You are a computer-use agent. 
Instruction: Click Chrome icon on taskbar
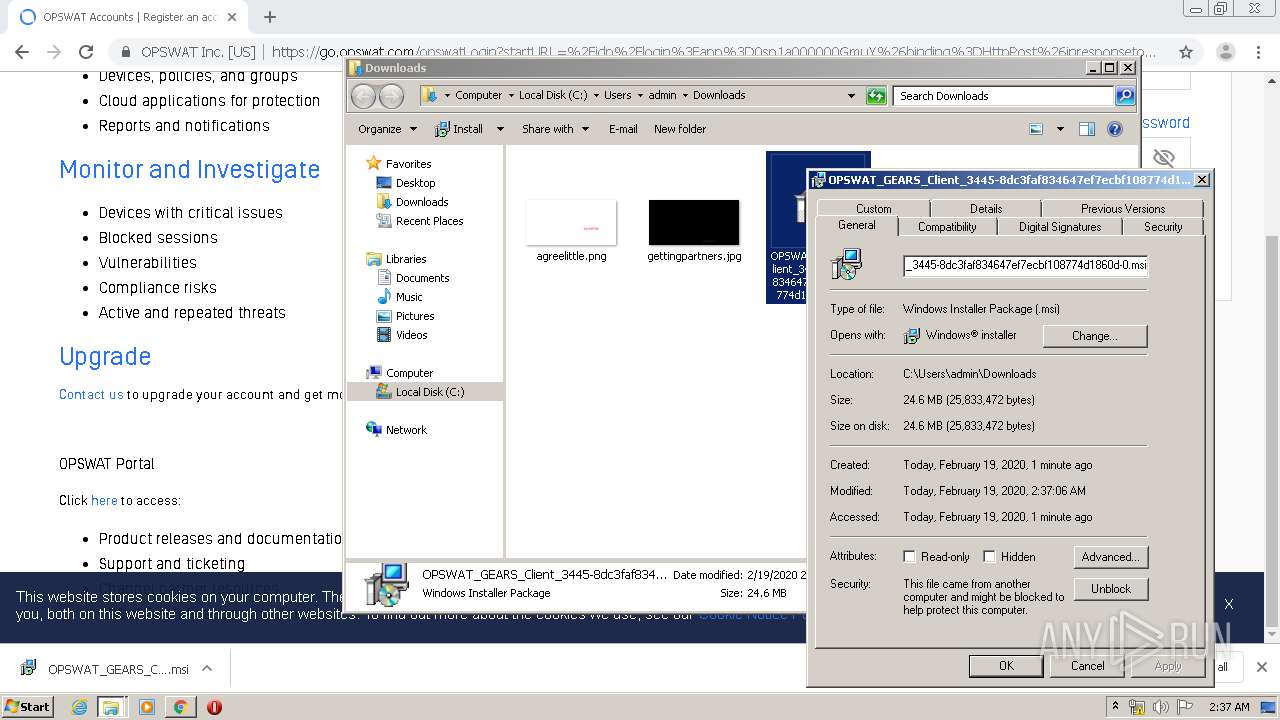[x=180, y=707]
